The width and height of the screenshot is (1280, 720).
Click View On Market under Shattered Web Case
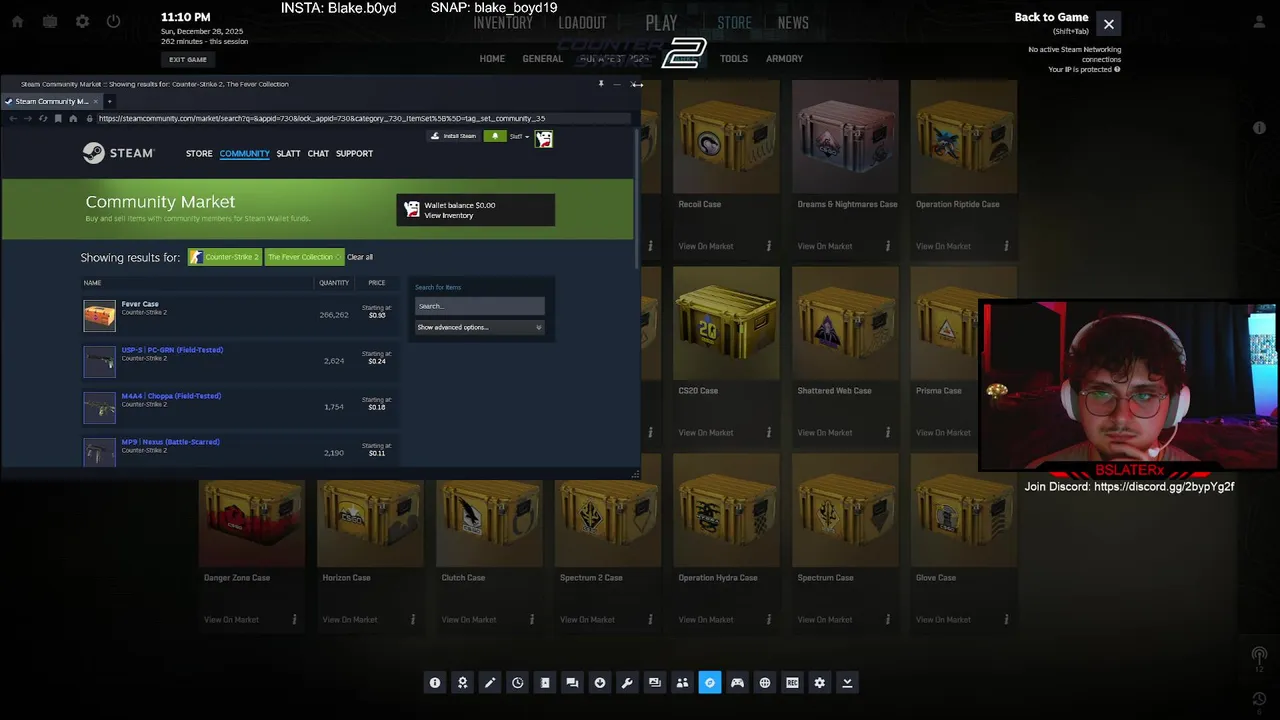825,433
